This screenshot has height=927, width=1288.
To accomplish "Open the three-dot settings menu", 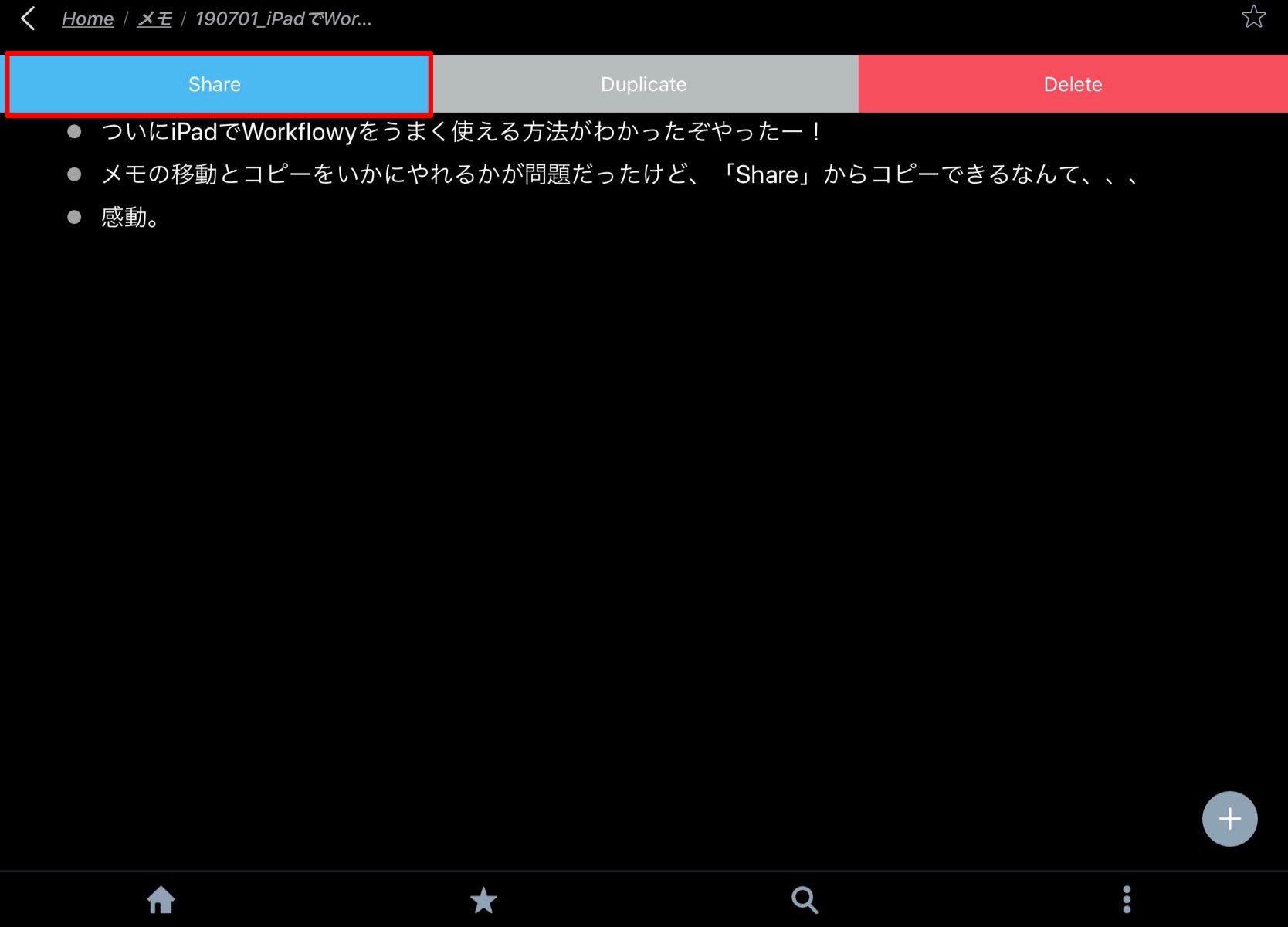I will pyautogui.click(x=1127, y=899).
